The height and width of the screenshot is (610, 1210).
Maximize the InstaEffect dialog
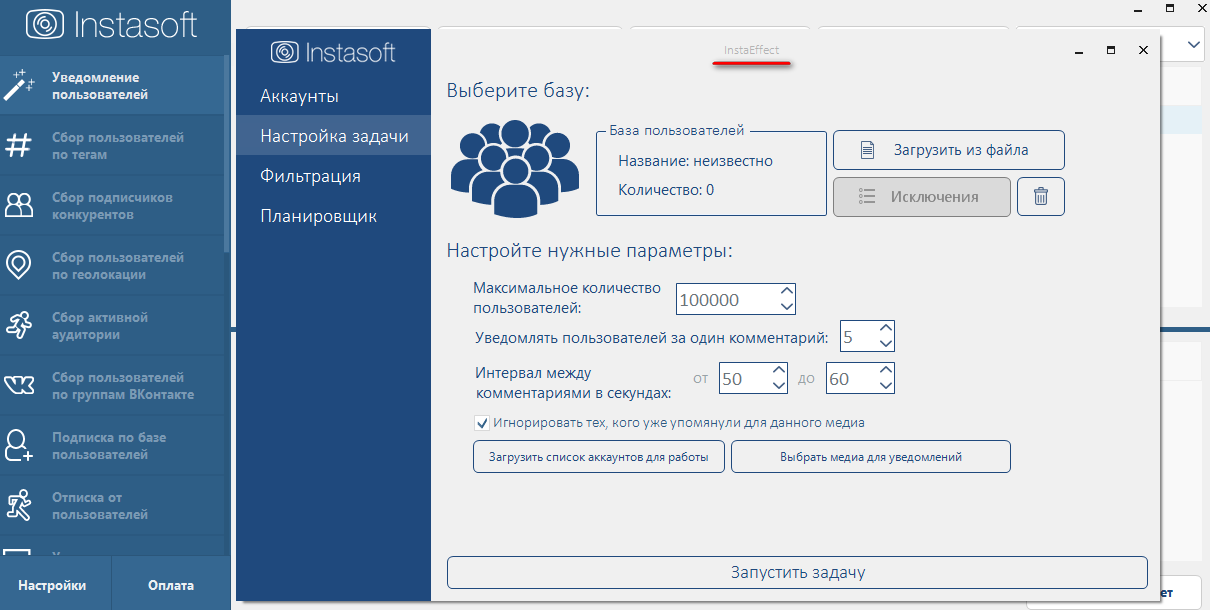pyautogui.click(x=1110, y=49)
